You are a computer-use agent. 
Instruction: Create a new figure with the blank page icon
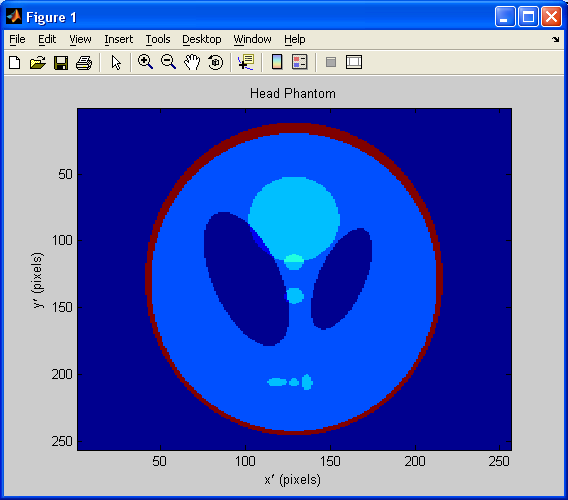tap(14, 63)
